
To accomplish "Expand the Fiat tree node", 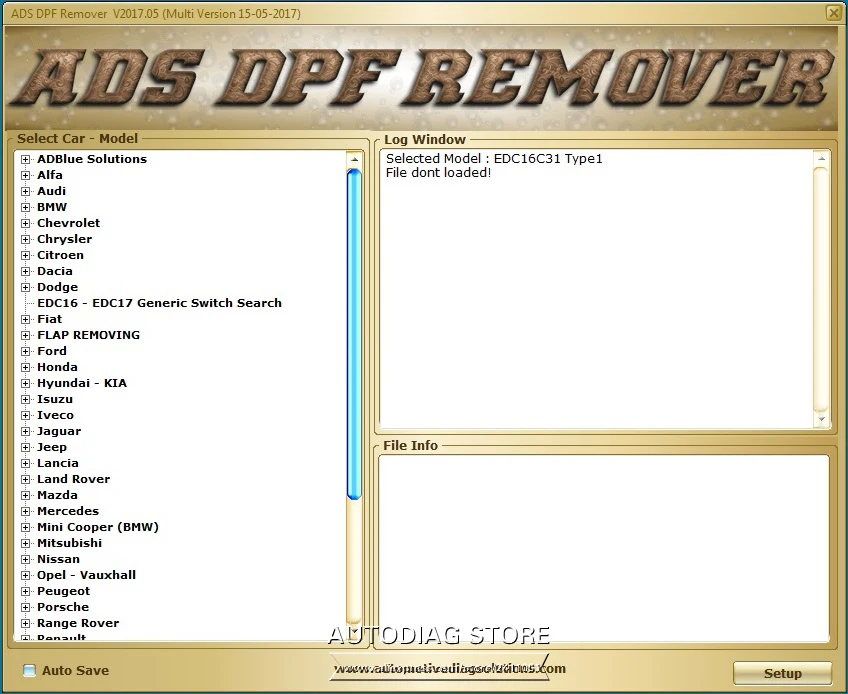I will coord(25,319).
